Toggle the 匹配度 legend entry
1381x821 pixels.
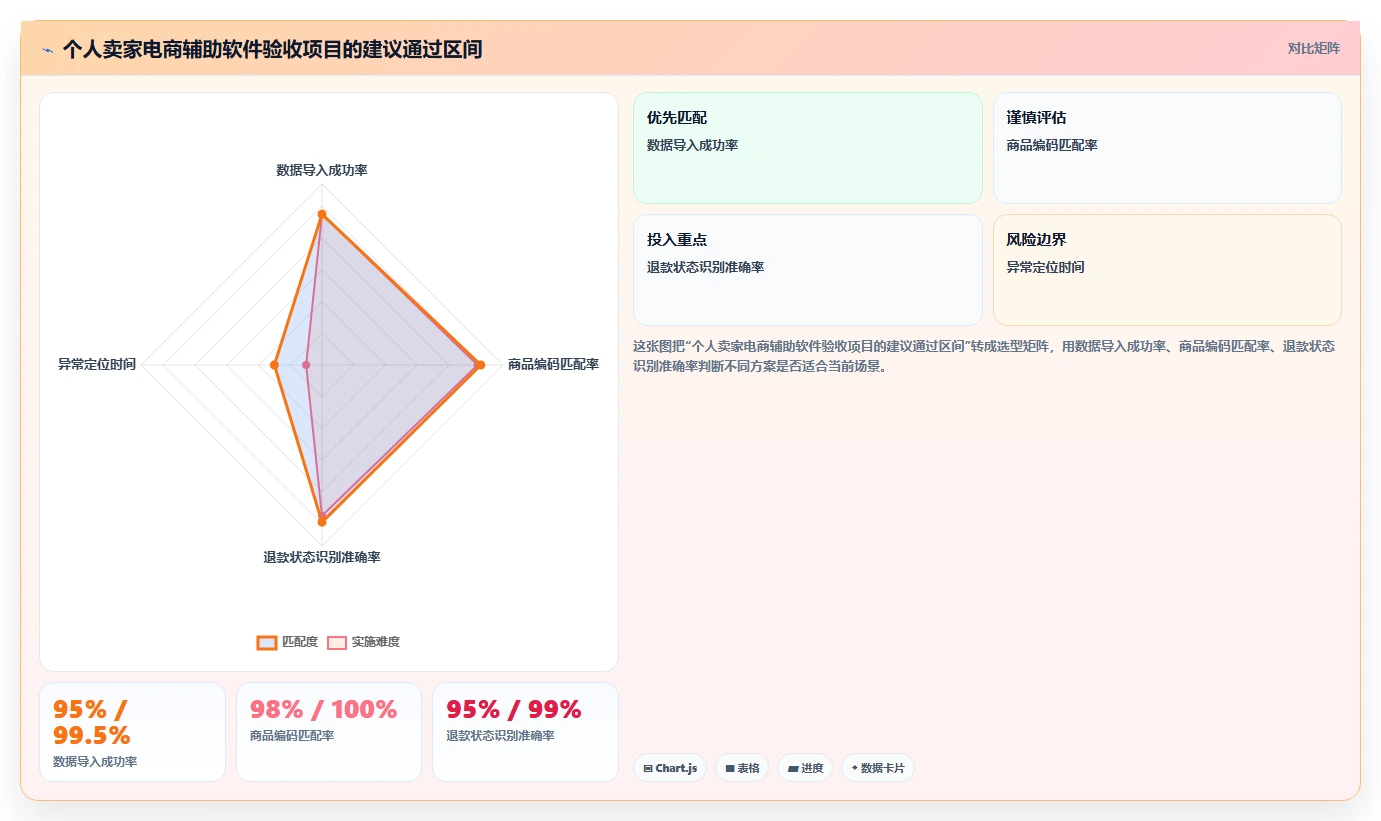pos(287,642)
